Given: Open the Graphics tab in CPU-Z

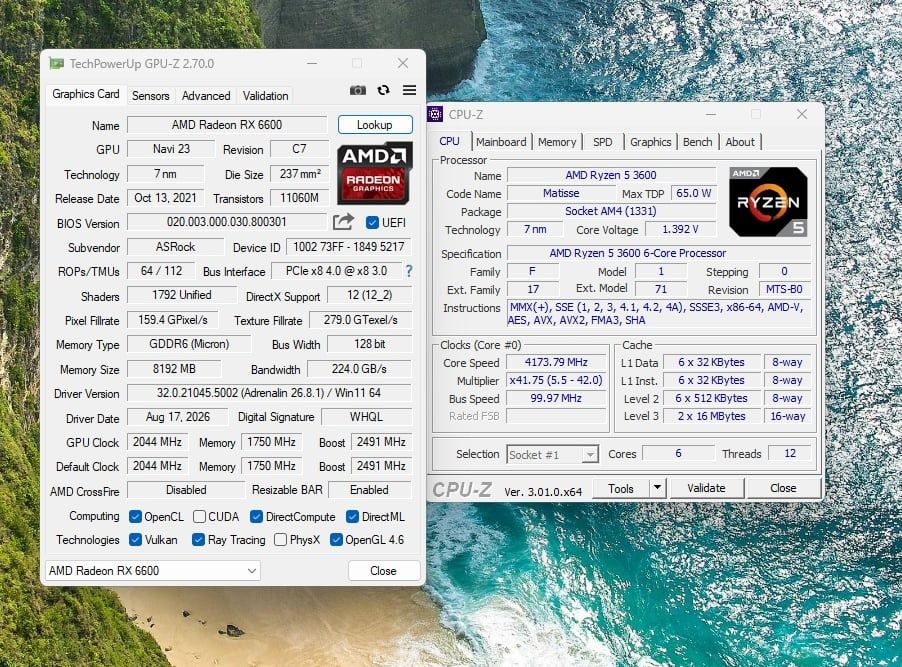Looking at the screenshot, I should coord(651,142).
